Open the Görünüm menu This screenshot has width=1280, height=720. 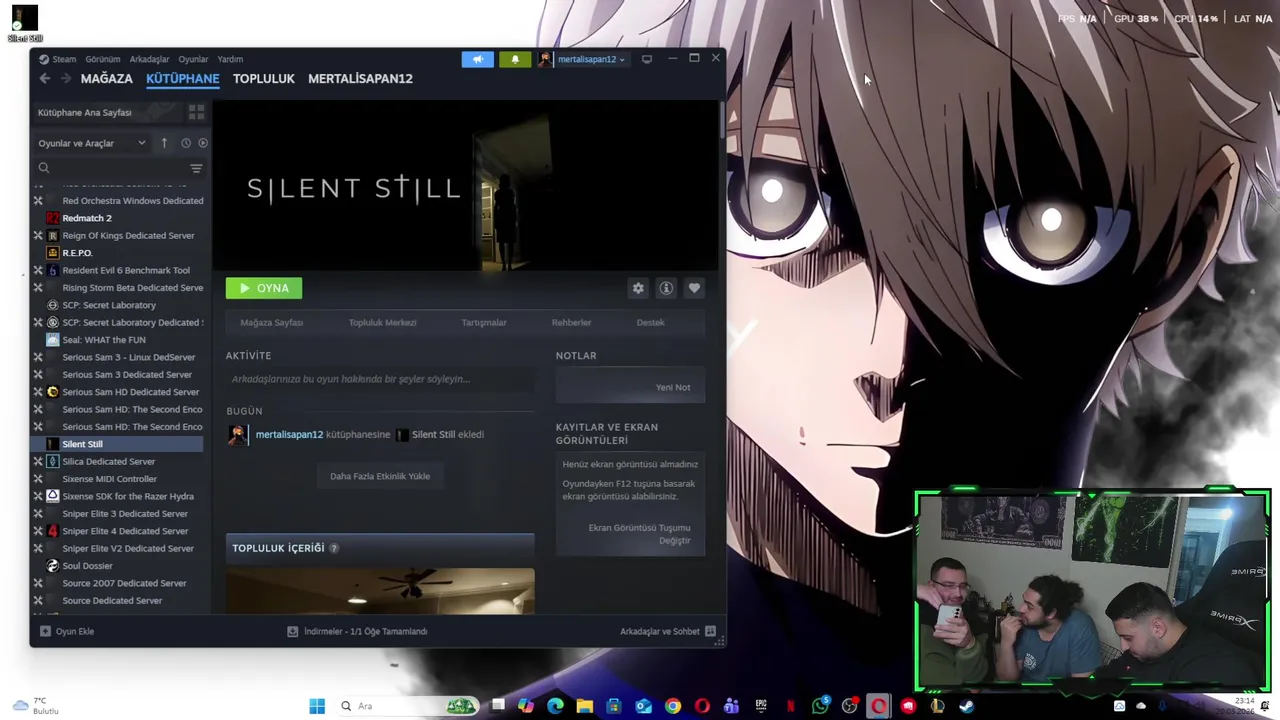(x=103, y=59)
